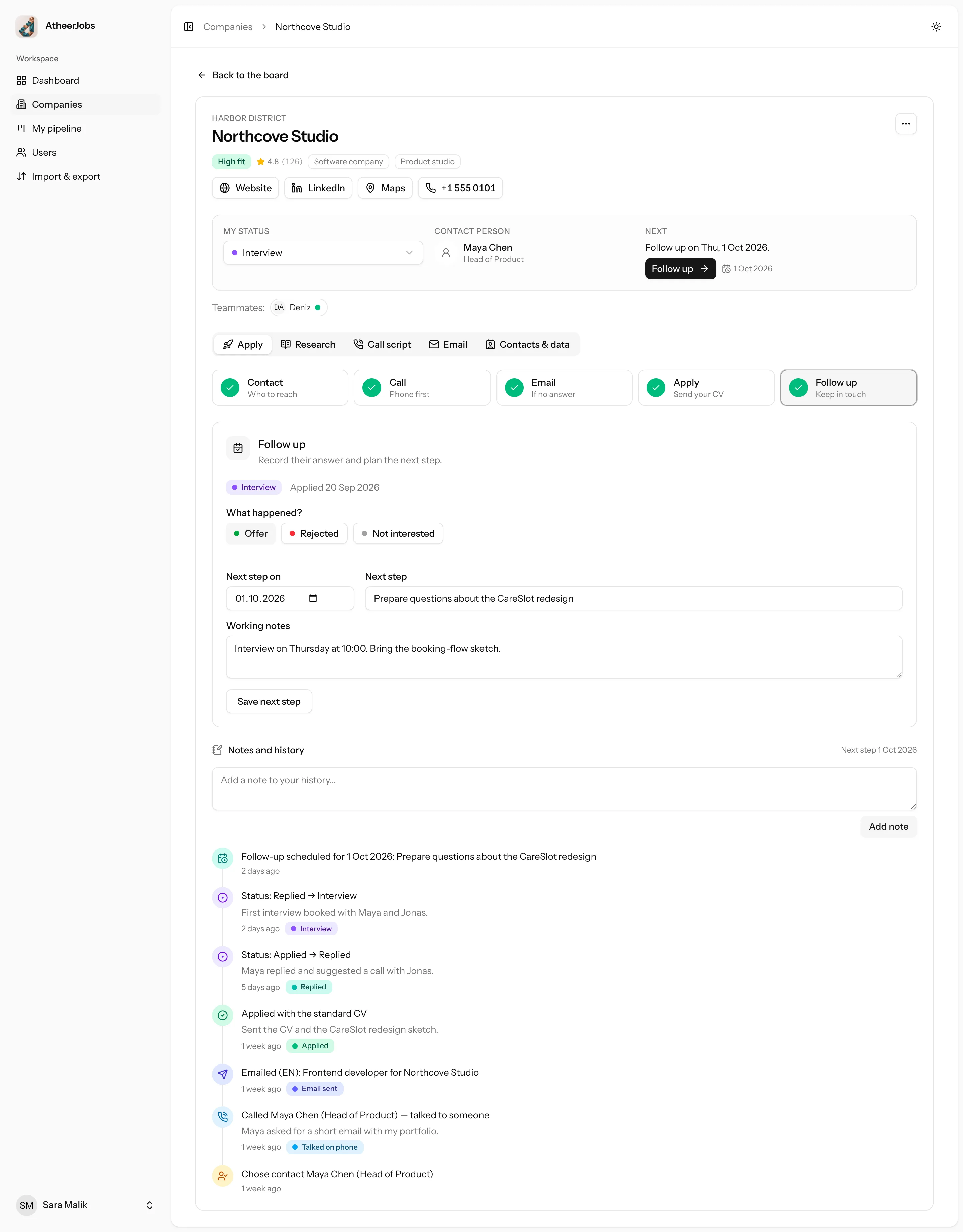Click the Talked on phone badge
This screenshot has width=963, height=1232.
[x=325, y=1147]
